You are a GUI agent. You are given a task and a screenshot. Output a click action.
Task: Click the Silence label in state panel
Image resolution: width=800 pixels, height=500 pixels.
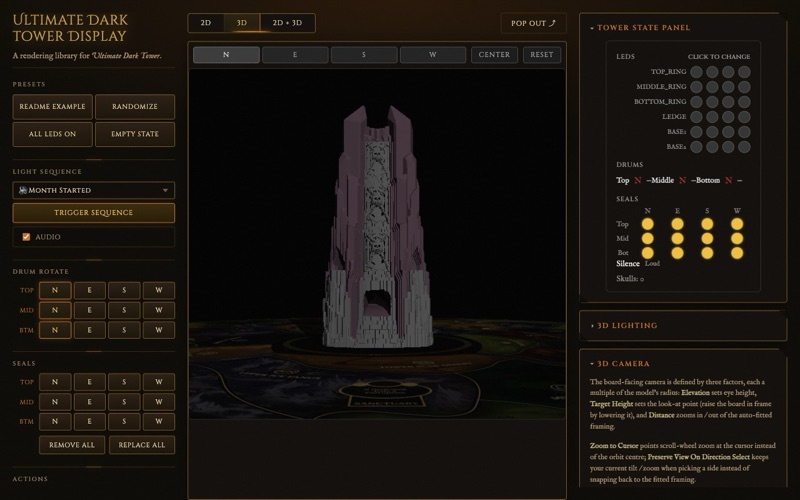tap(628, 264)
